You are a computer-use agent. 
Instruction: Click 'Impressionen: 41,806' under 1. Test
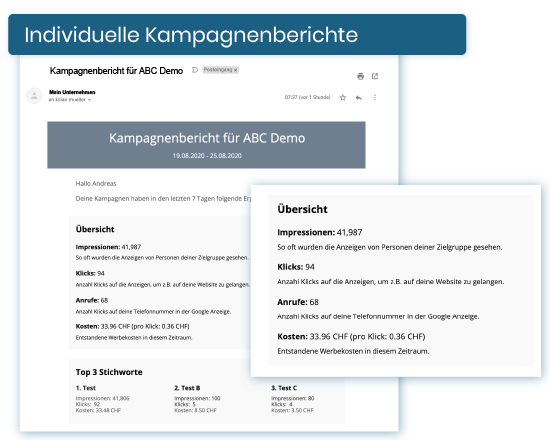(102, 398)
